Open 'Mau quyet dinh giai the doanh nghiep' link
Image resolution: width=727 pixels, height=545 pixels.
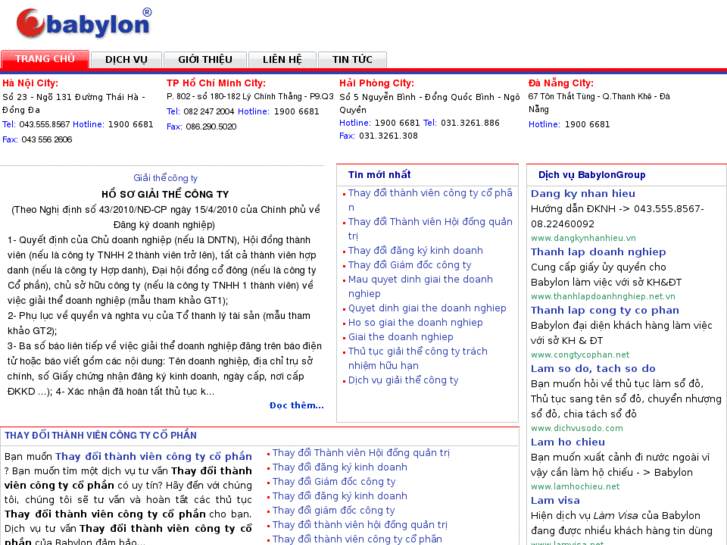420,286
